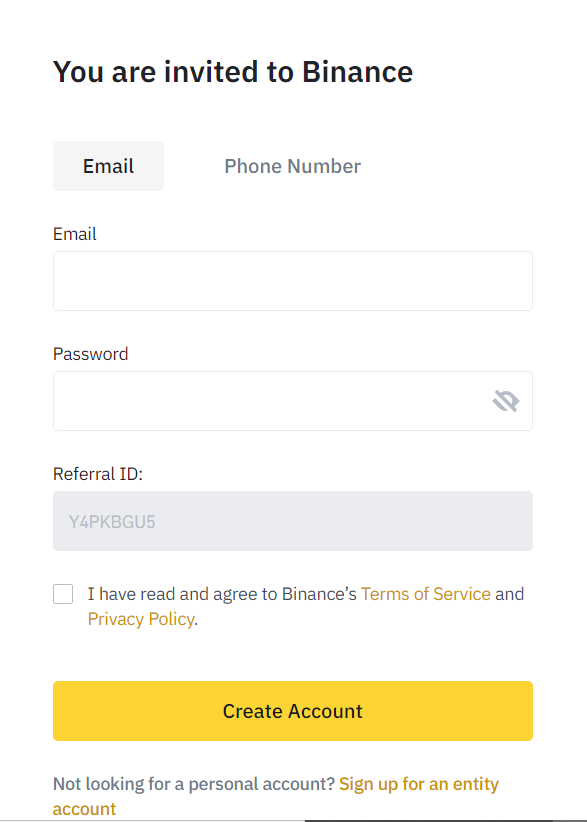Click the crossed-out eye in the password field
587x822 pixels.
click(x=506, y=400)
